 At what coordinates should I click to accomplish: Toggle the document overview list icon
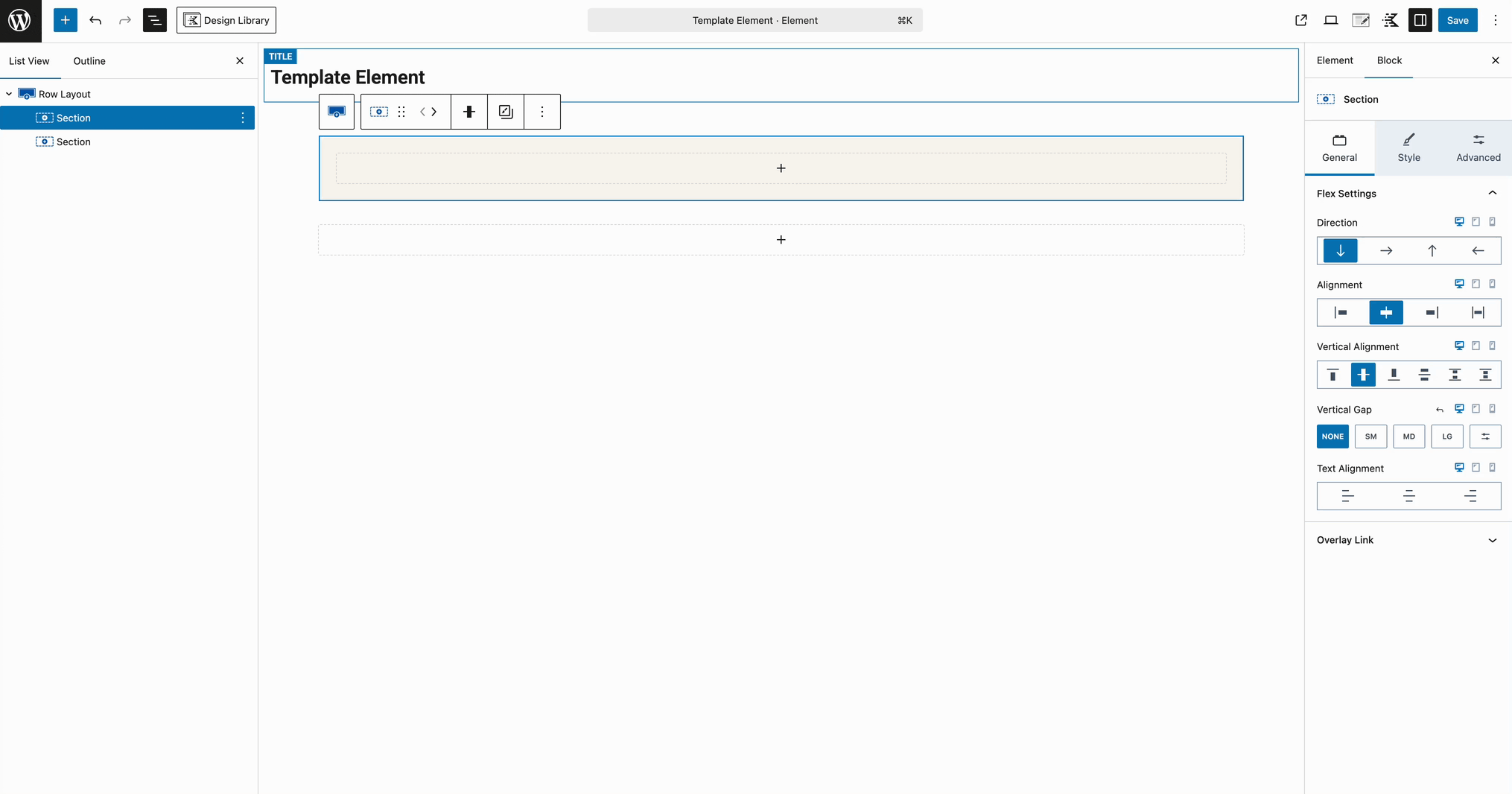click(154, 20)
